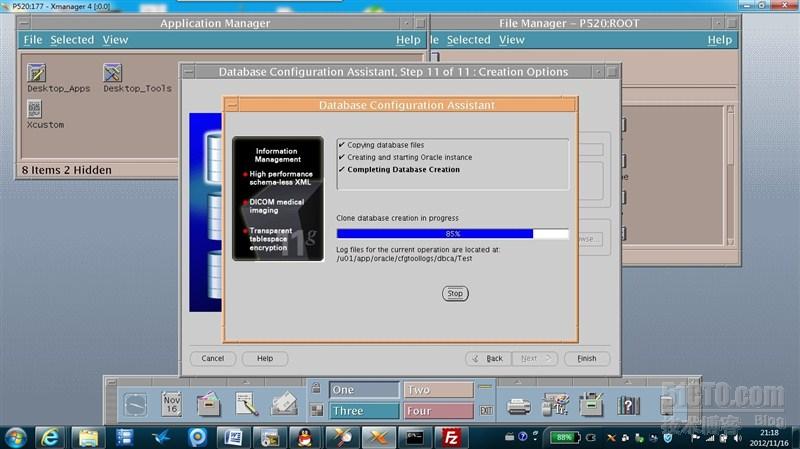Open FileZilla from the taskbar
Image resolution: width=800 pixels, height=449 pixels.
point(451,438)
